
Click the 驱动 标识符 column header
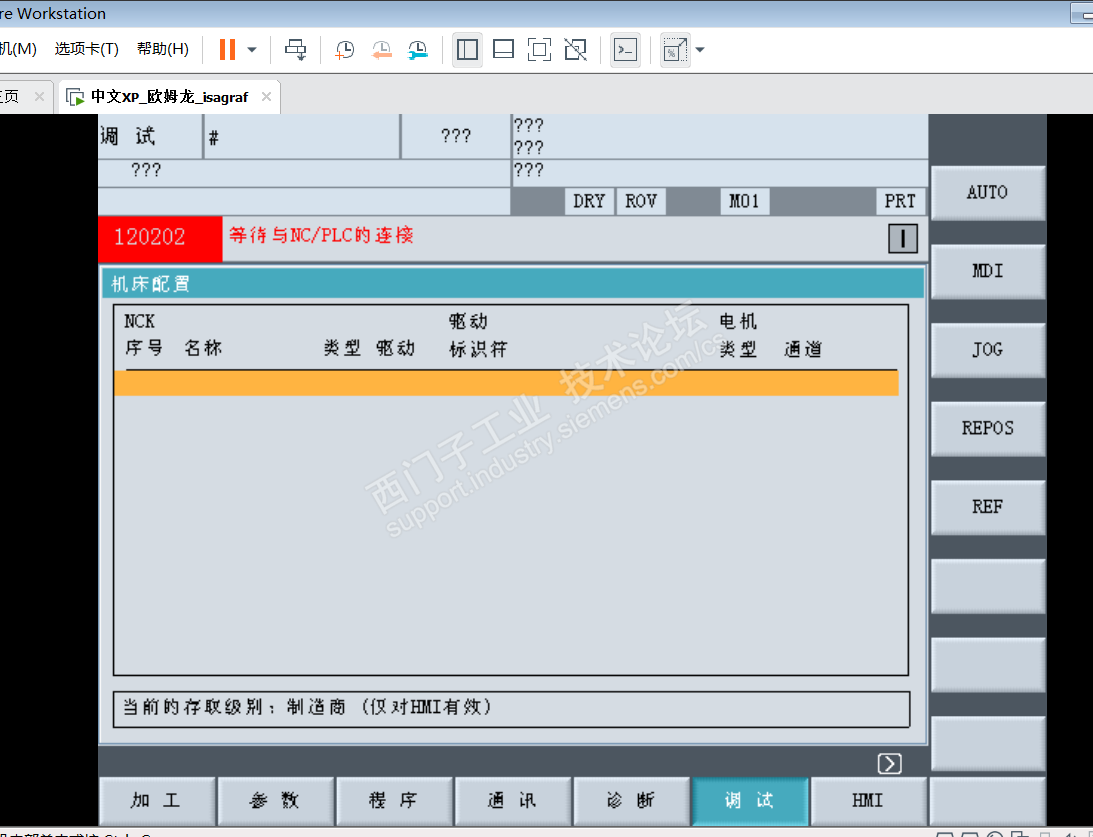tap(478, 335)
